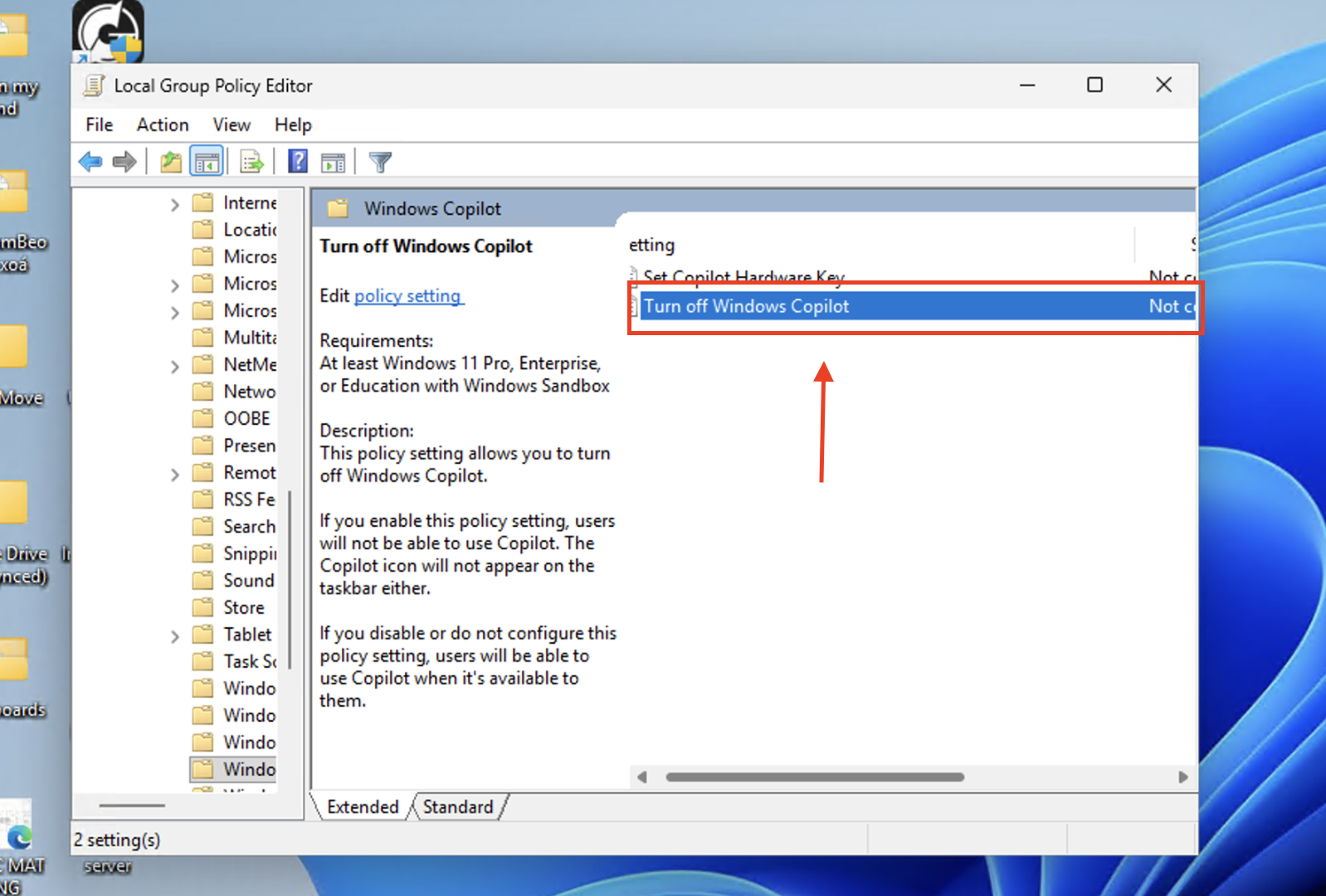Click the Filter funnel toolbar icon

point(380,162)
